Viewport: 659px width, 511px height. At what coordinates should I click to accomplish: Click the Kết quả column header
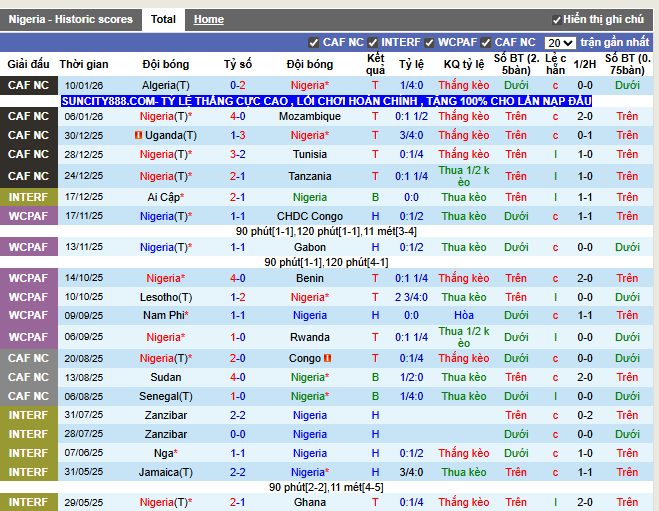pos(375,64)
